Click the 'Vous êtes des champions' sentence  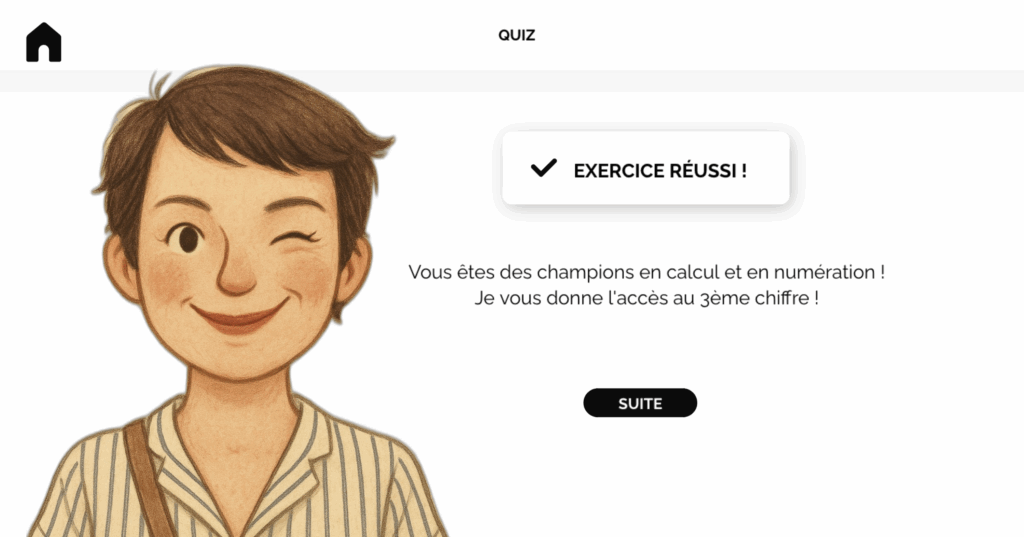point(647,272)
